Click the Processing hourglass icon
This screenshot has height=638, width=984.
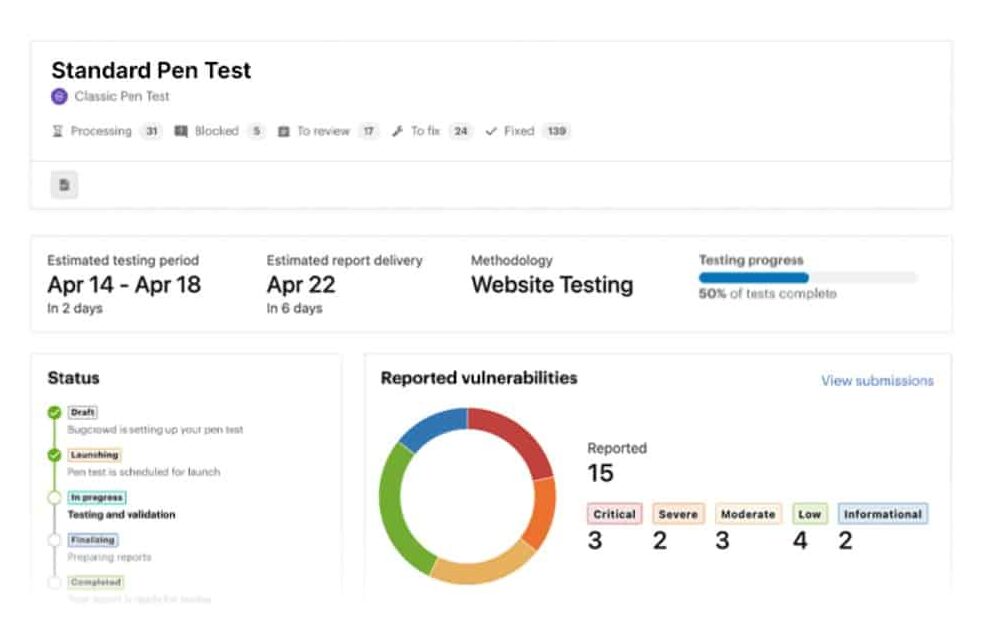58,131
